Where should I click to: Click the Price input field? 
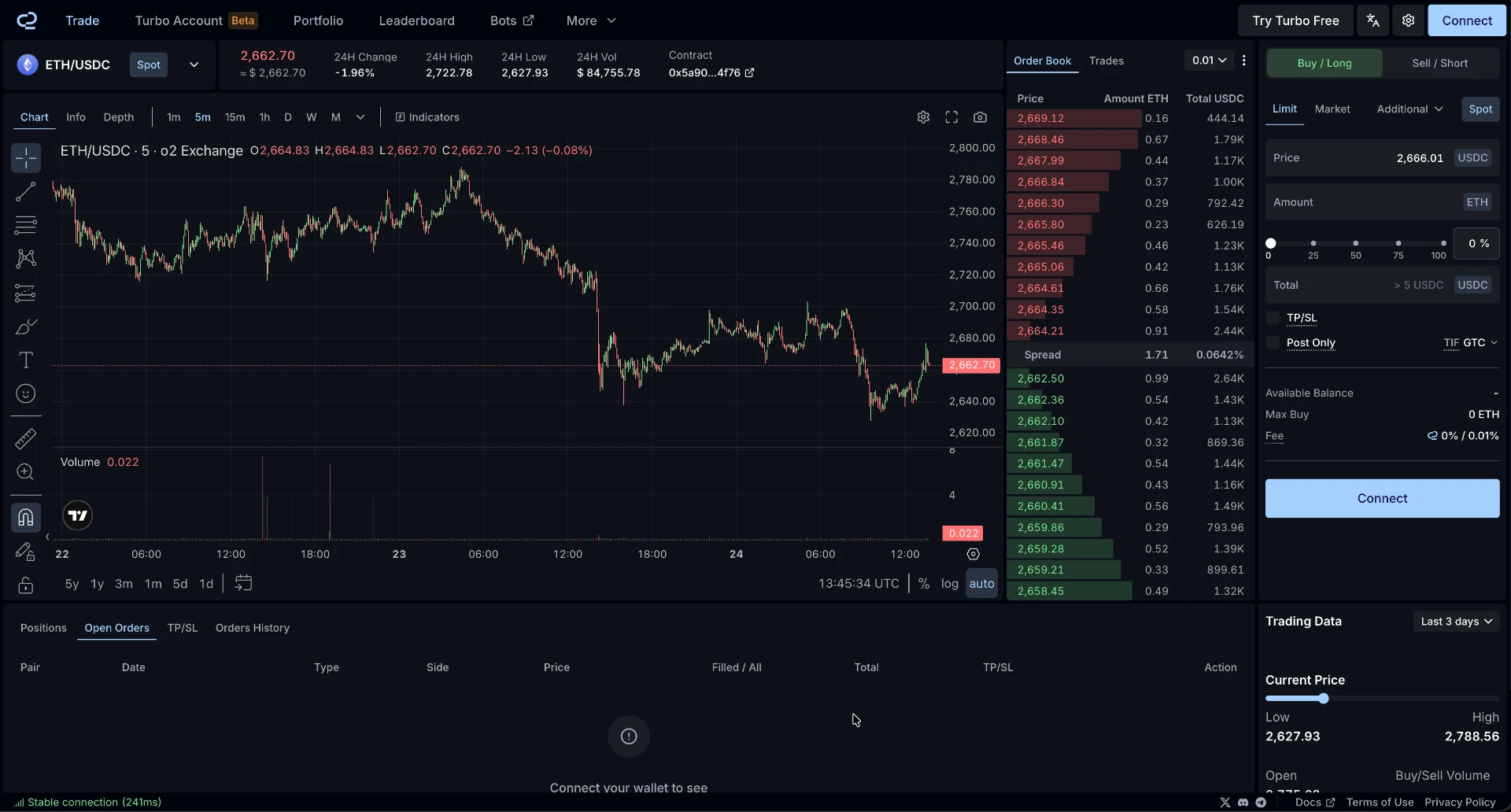[1382, 158]
